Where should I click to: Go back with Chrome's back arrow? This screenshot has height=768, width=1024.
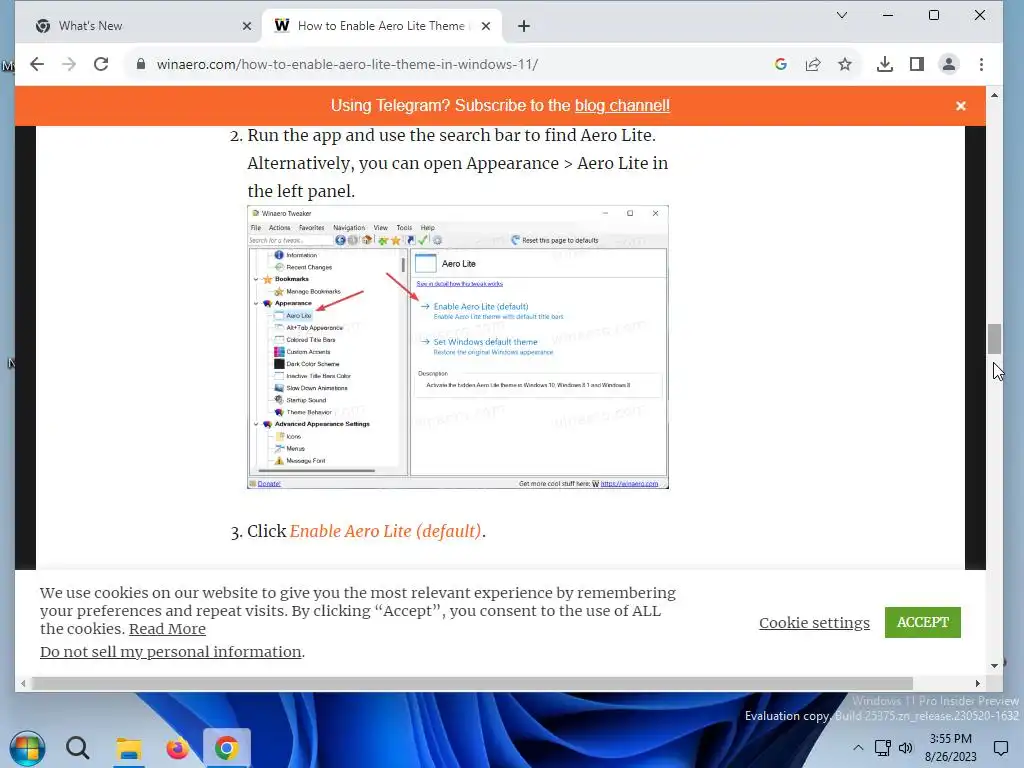(x=37, y=64)
